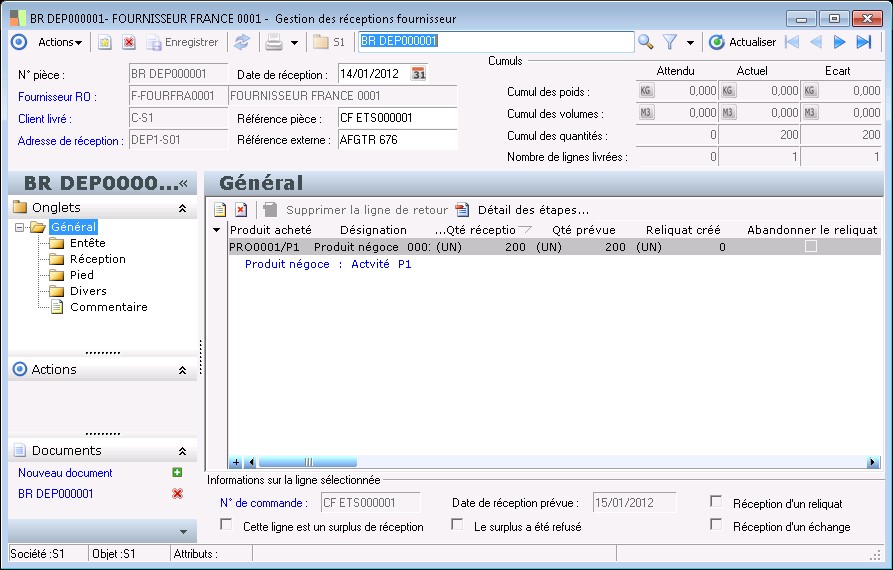The image size is (893, 570).
Task: Click M3 unit icon for Attendu volume
Action: click(645, 113)
